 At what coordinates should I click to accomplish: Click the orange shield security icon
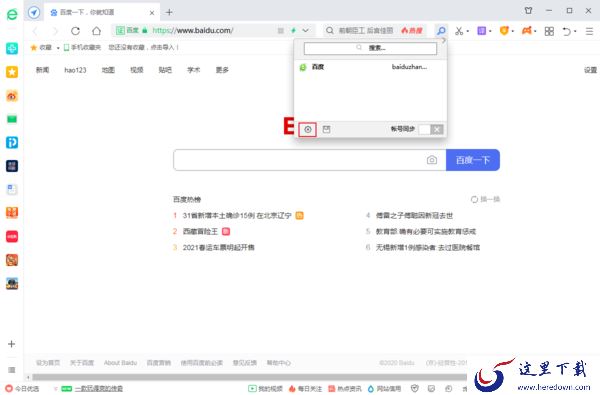click(x=504, y=31)
